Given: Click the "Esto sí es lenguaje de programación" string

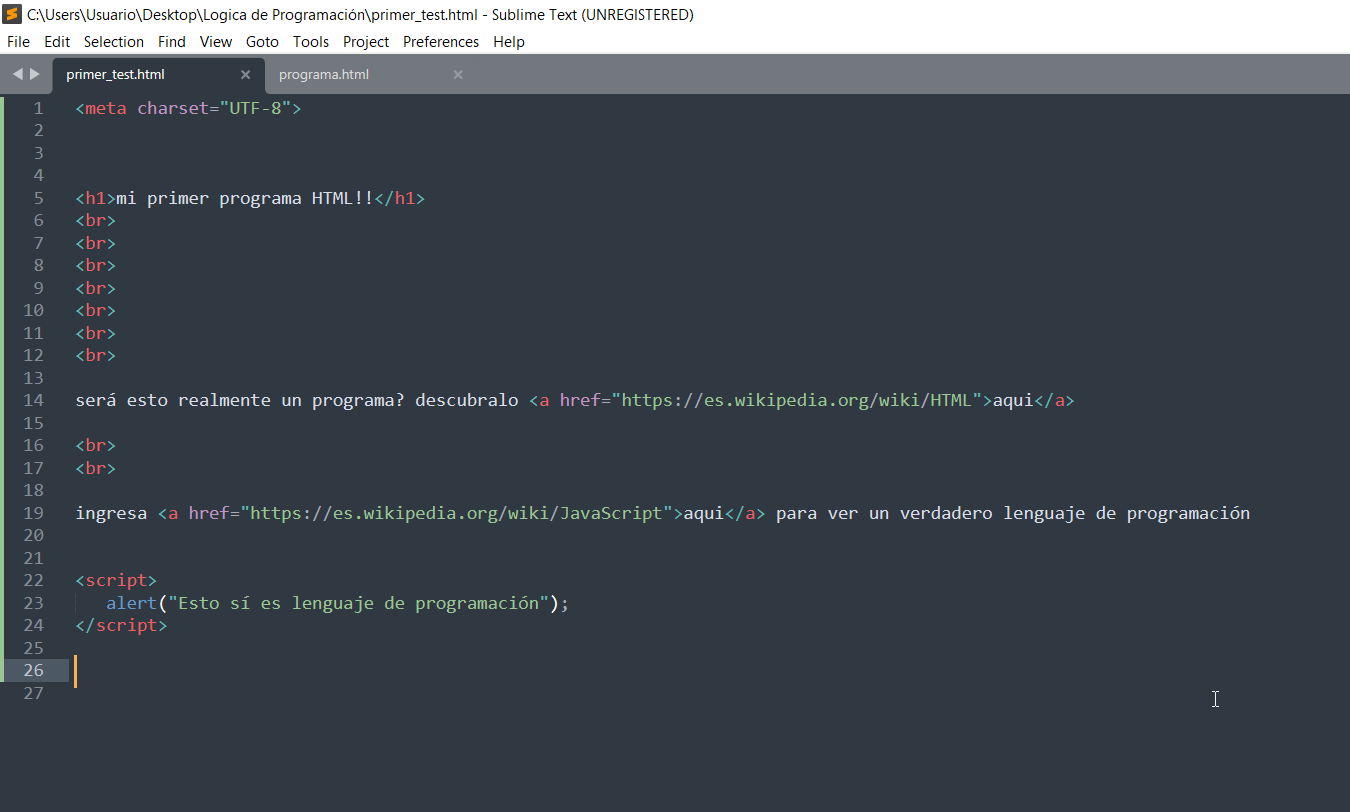Looking at the screenshot, I should (x=358, y=603).
